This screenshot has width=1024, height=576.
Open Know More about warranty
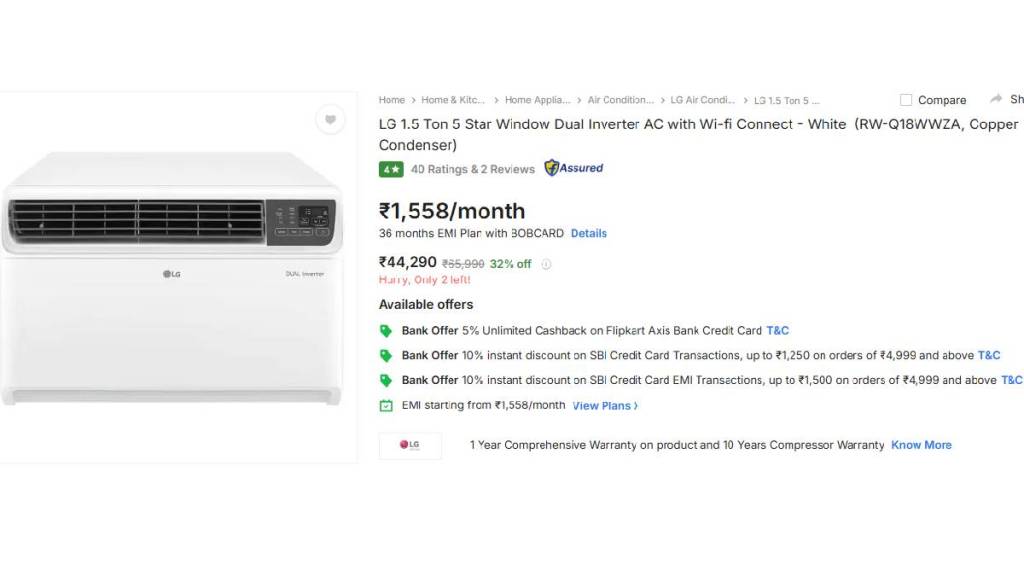pyautogui.click(x=921, y=445)
